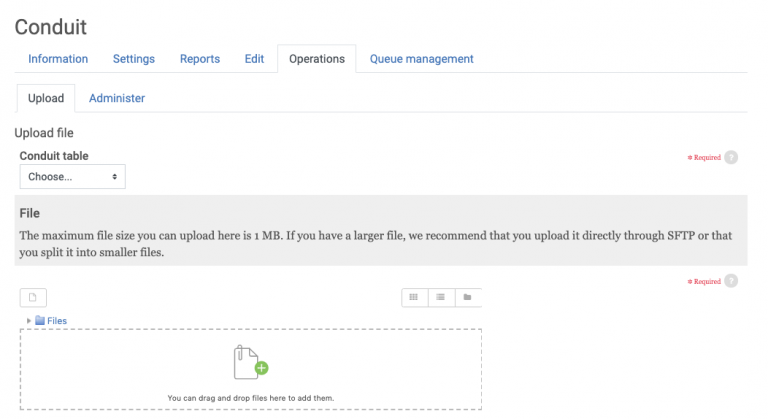Switch to the Settings tab

pyautogui.click(x=134, y=59)
